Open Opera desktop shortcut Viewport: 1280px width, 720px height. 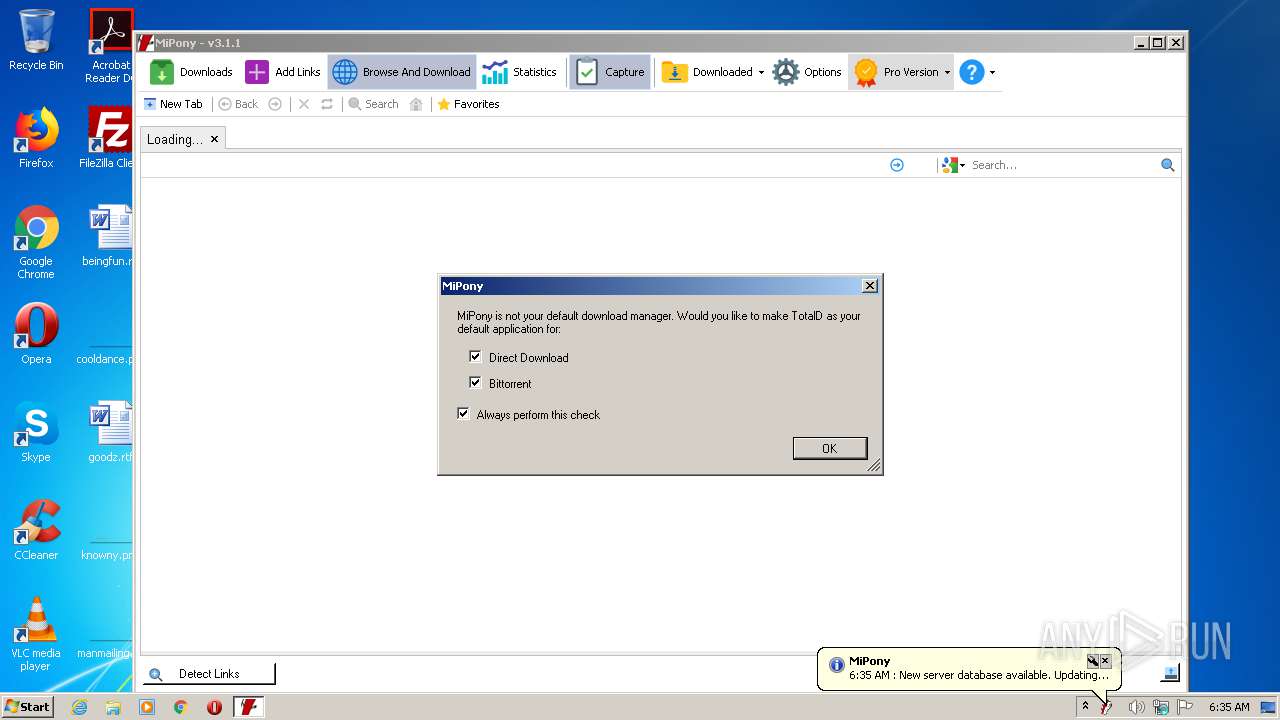36,334
